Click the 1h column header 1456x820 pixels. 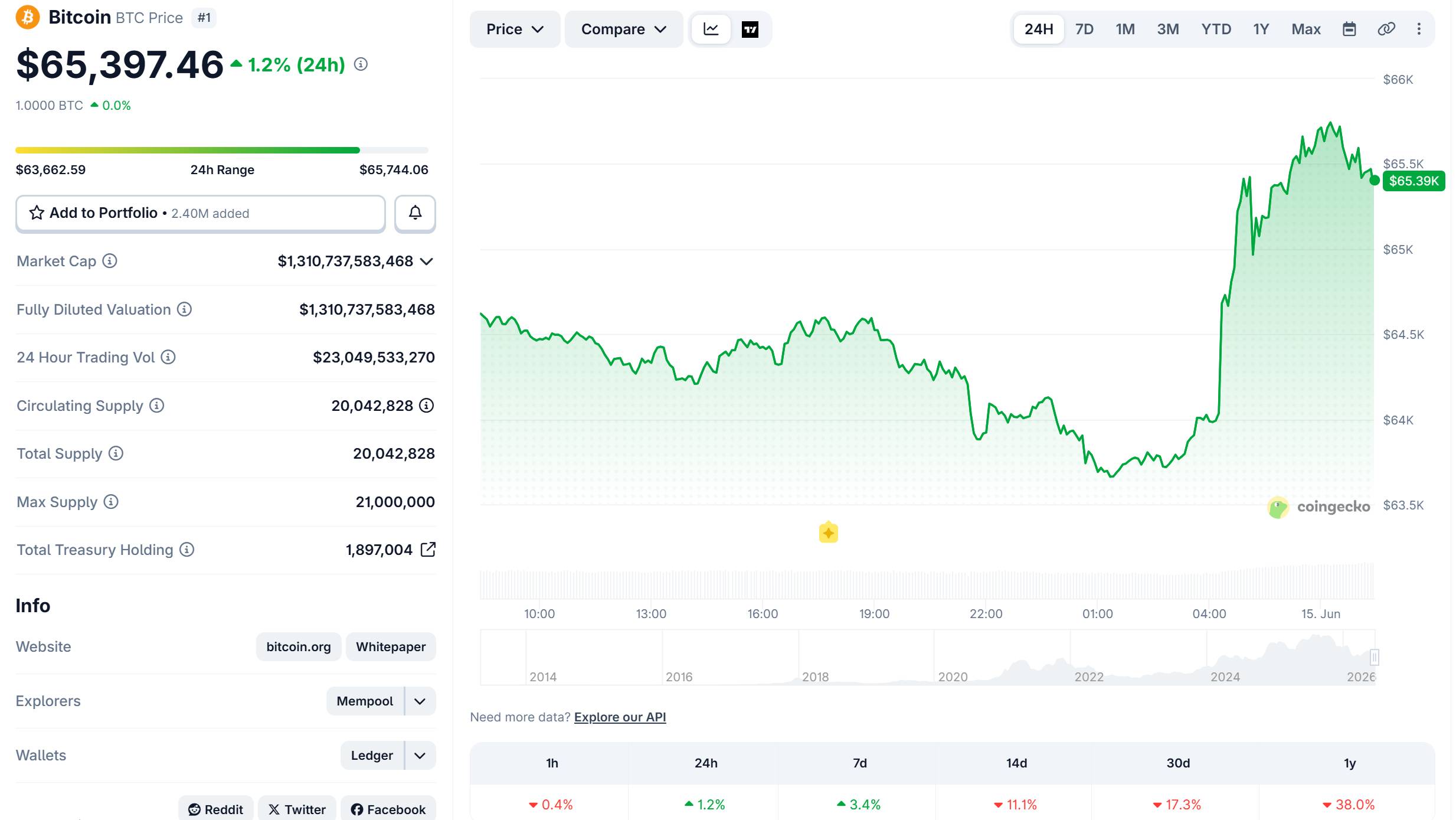(552, 763)
